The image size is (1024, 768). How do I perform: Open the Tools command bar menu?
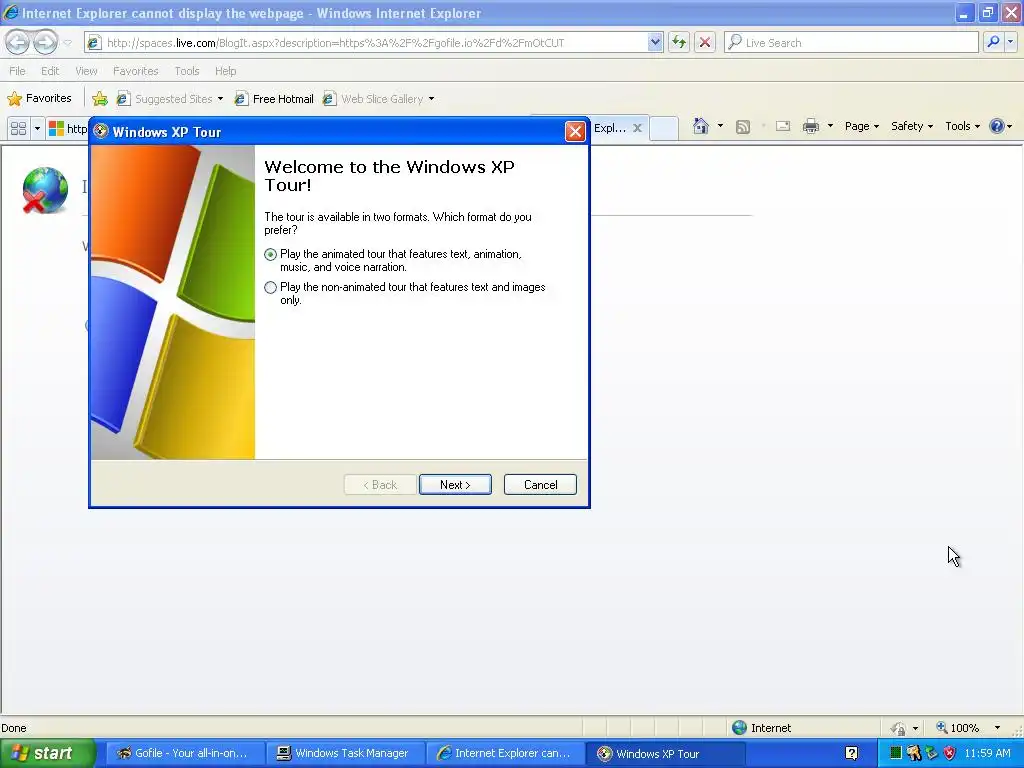pos(963,126)
